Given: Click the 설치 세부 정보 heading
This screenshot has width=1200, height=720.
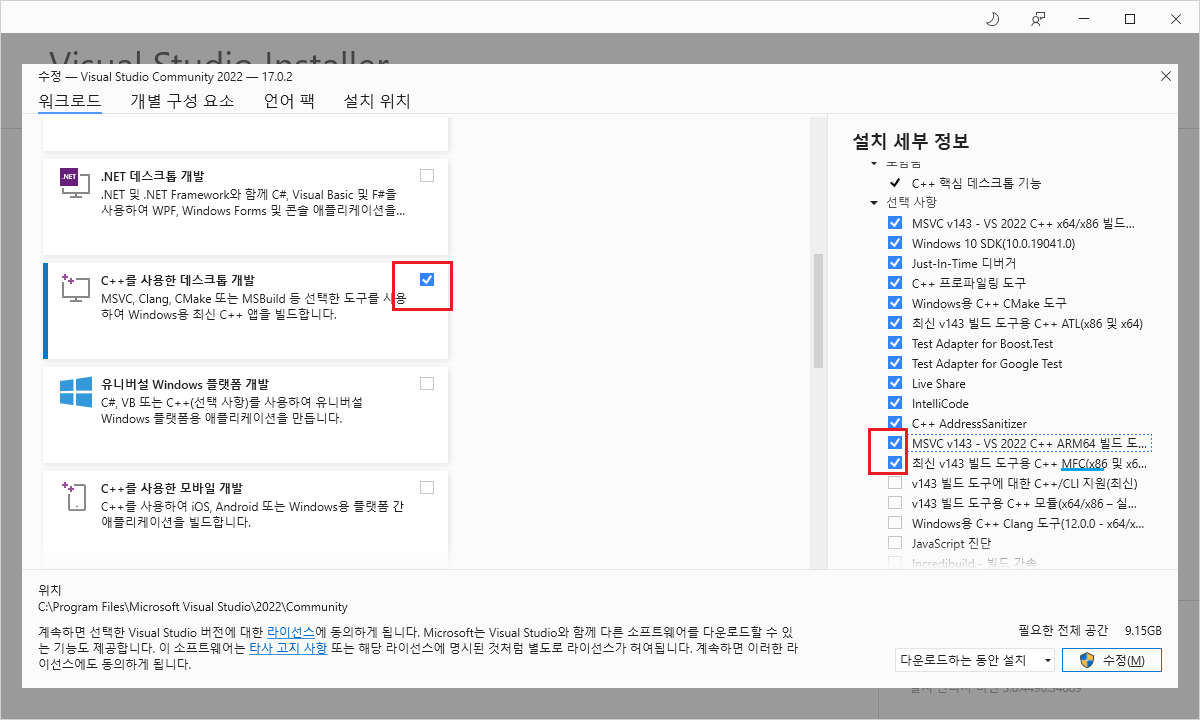Looking at the screenshot, I should (911, 141).
